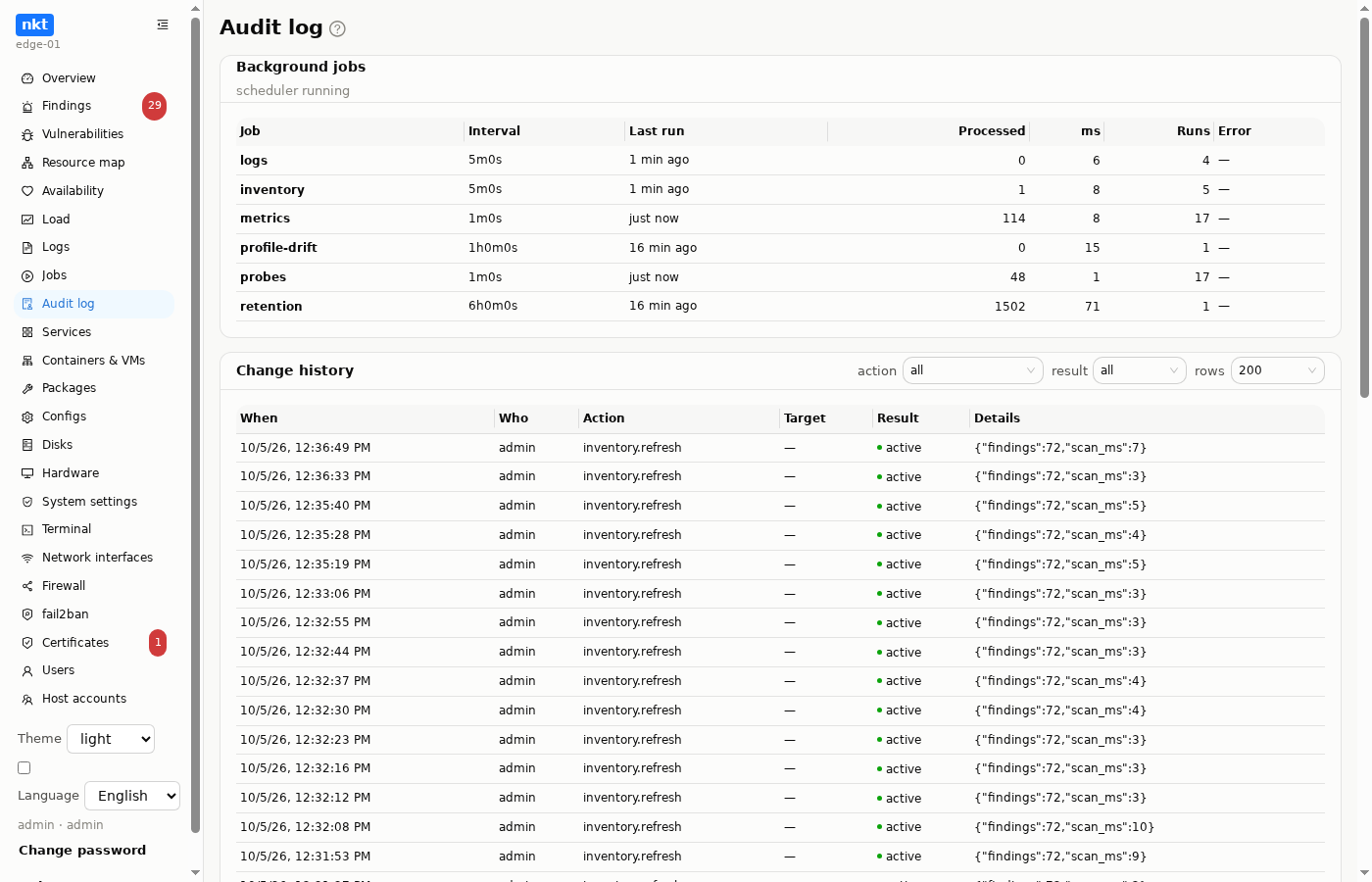The width and height of the screenshot is (1372, 882).
Task: Click the 10/5/26, 12:36:49 PM timestamp
Action: click(305, 448)
